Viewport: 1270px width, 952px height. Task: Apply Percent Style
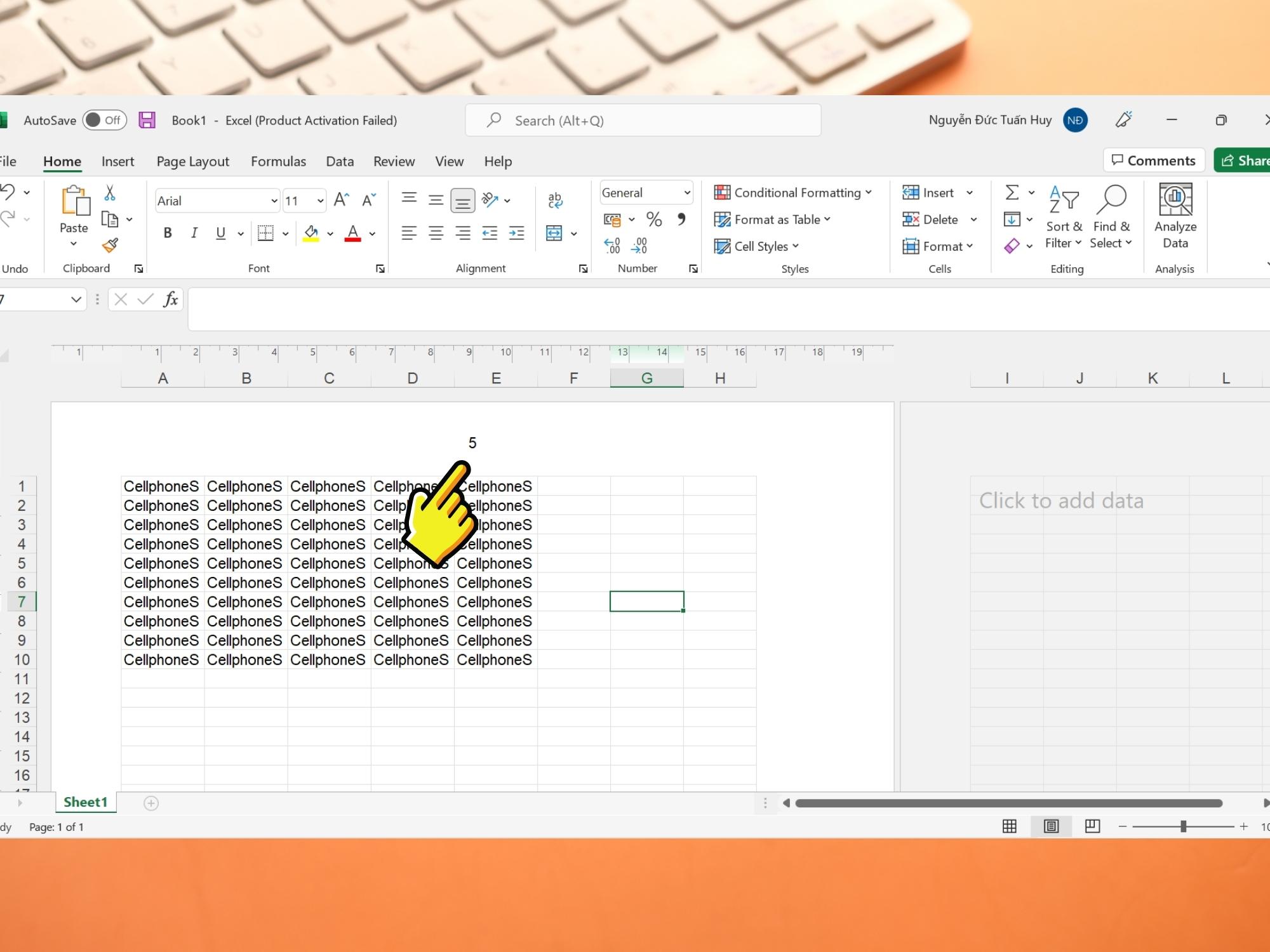(654, 220)
